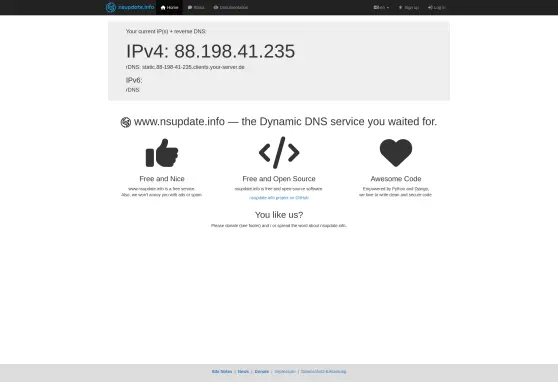Click the 'Awesome Code' heading
This screenshot has height=382, width=558.
coord(396,179)
